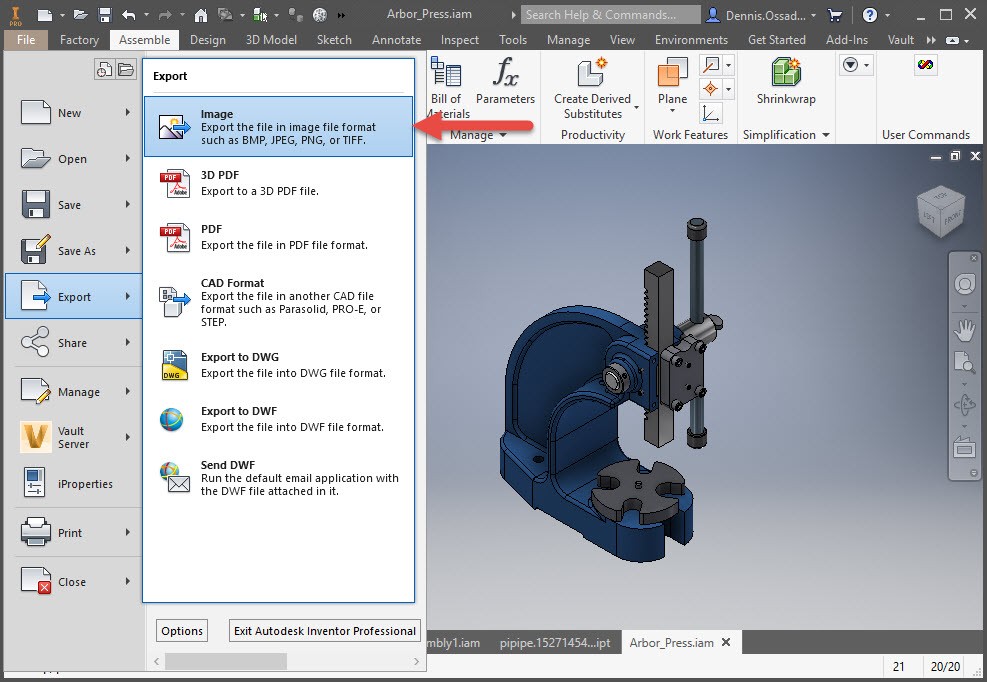987x682 pixels.
Task: Click the ViewCube in the viewport
Action: [x=940, y=213]
